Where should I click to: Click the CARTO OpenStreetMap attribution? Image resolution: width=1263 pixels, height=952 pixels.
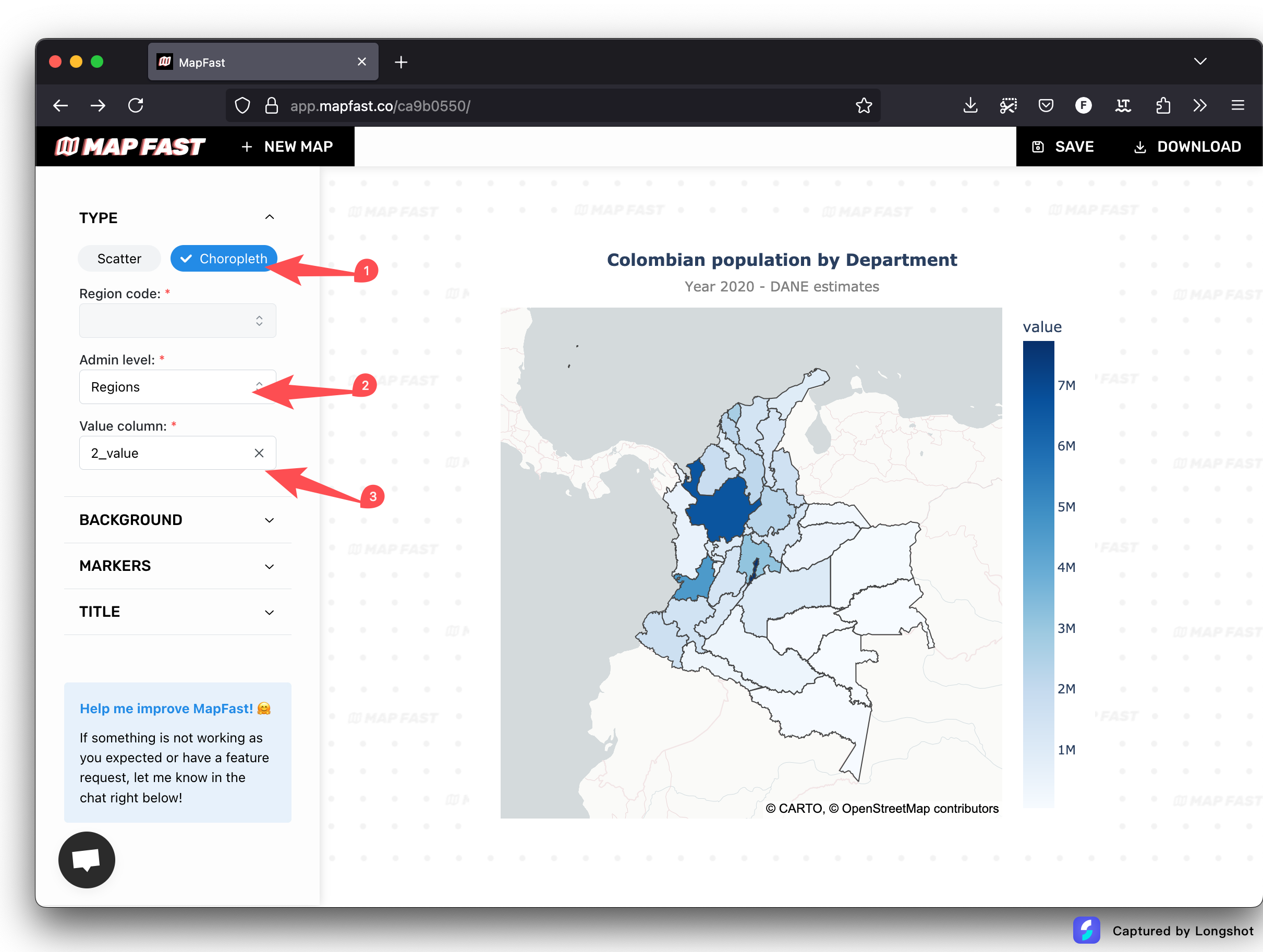[882, 809]
